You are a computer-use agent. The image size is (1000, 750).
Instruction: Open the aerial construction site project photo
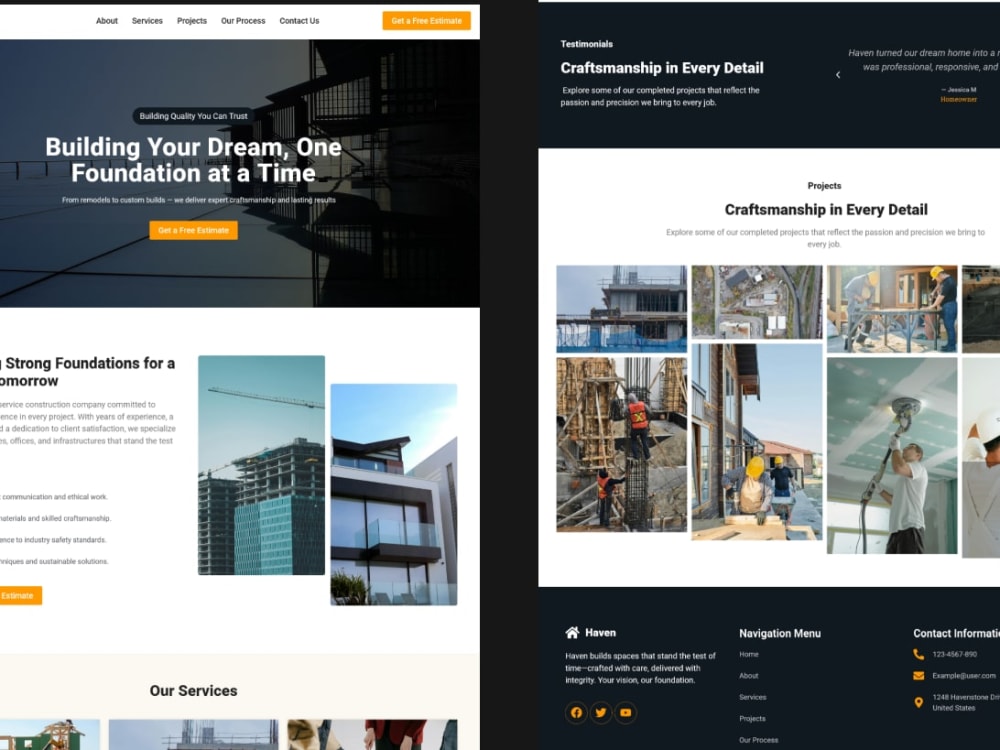point(757,302)
